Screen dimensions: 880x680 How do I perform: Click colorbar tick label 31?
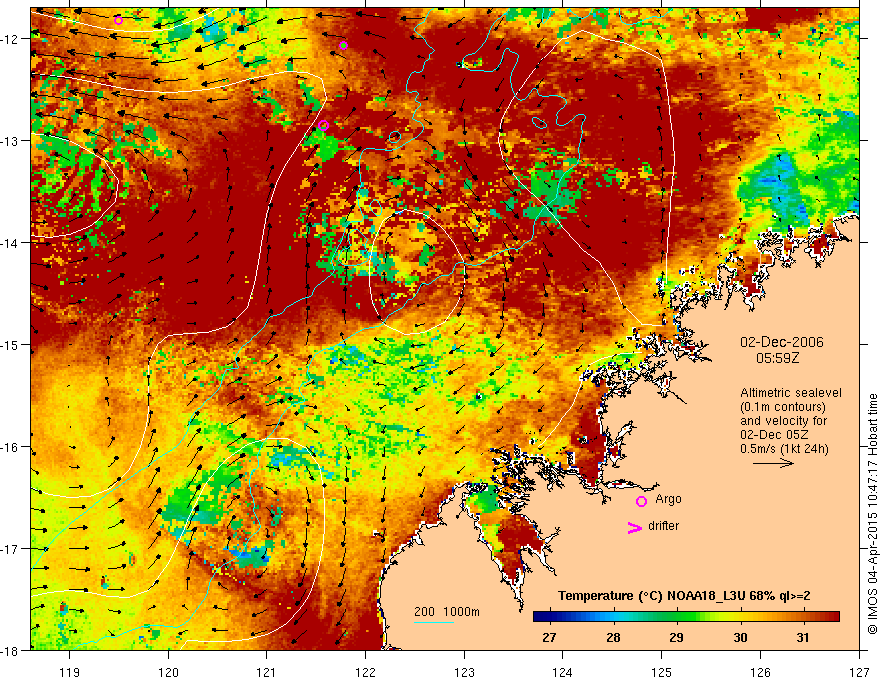[x=803, y=637]
